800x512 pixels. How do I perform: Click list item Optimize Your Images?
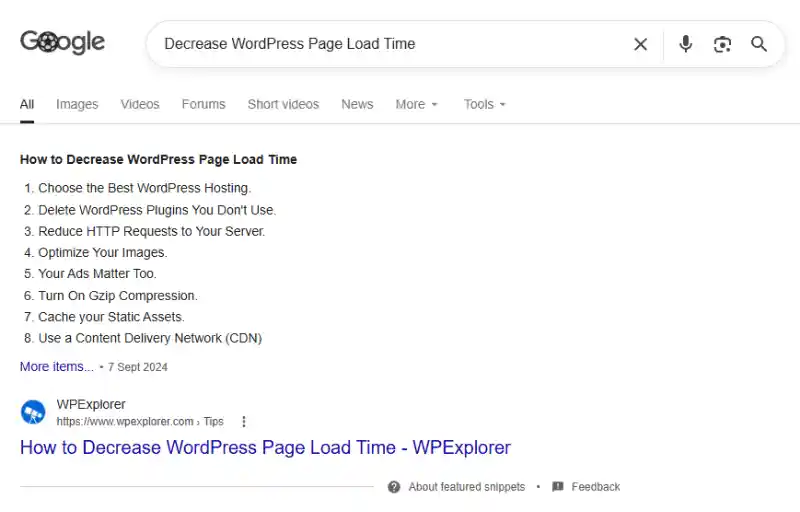[103, 252]
